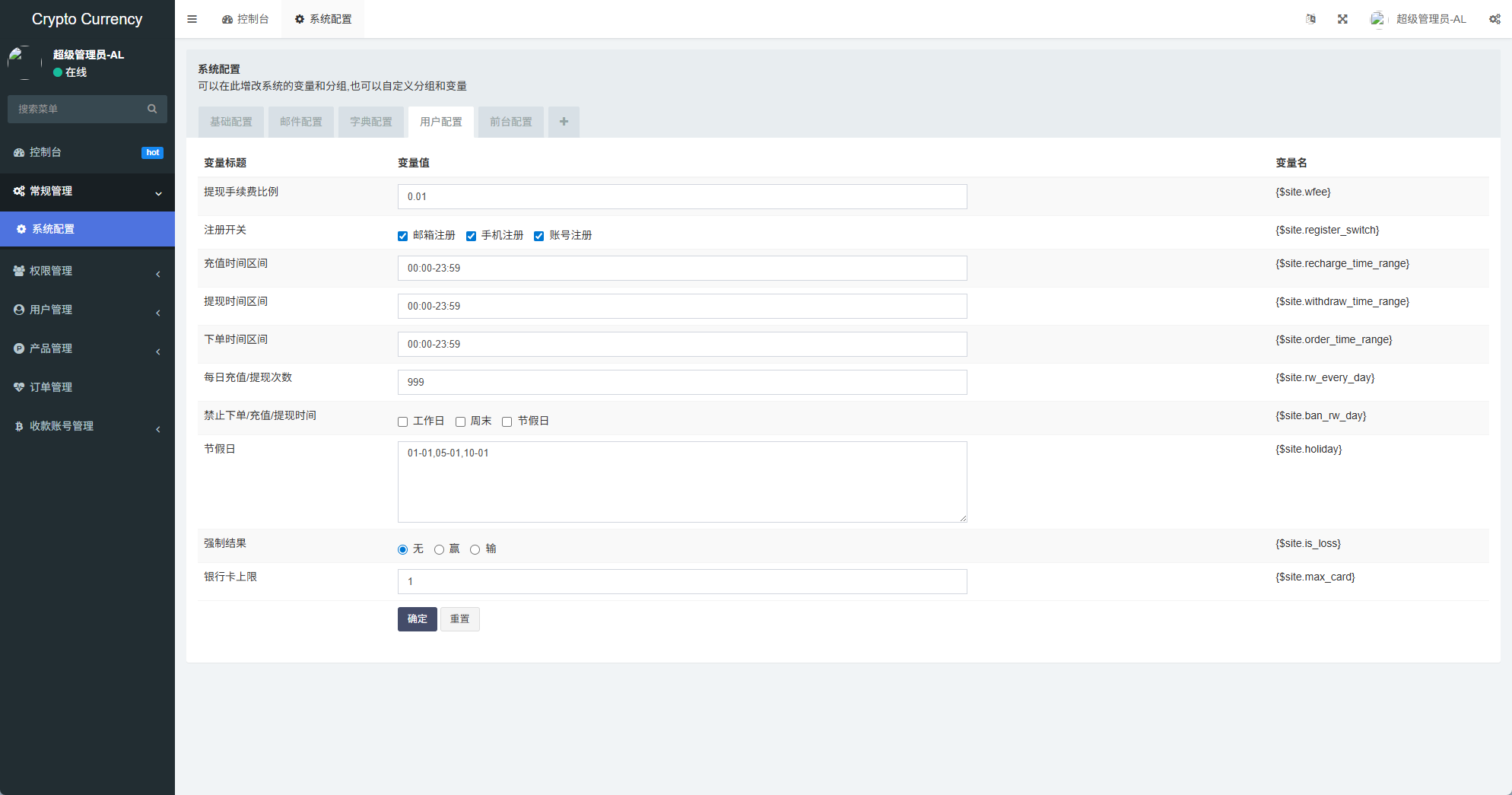Viewport: 1512px width, 795px height.
Task: Collapse the 常规管理 sidebar menu
Action: (51, 191)
